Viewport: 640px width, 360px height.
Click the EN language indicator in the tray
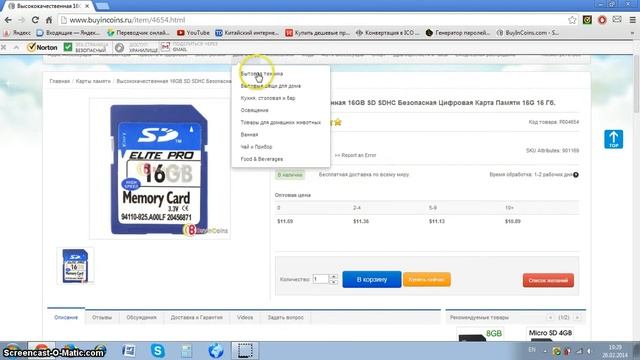(532, 350)
